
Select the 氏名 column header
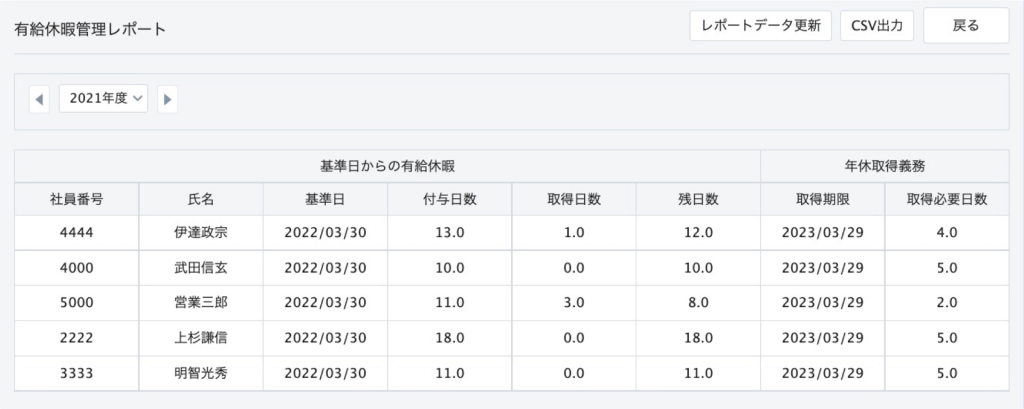pos(201,200)
